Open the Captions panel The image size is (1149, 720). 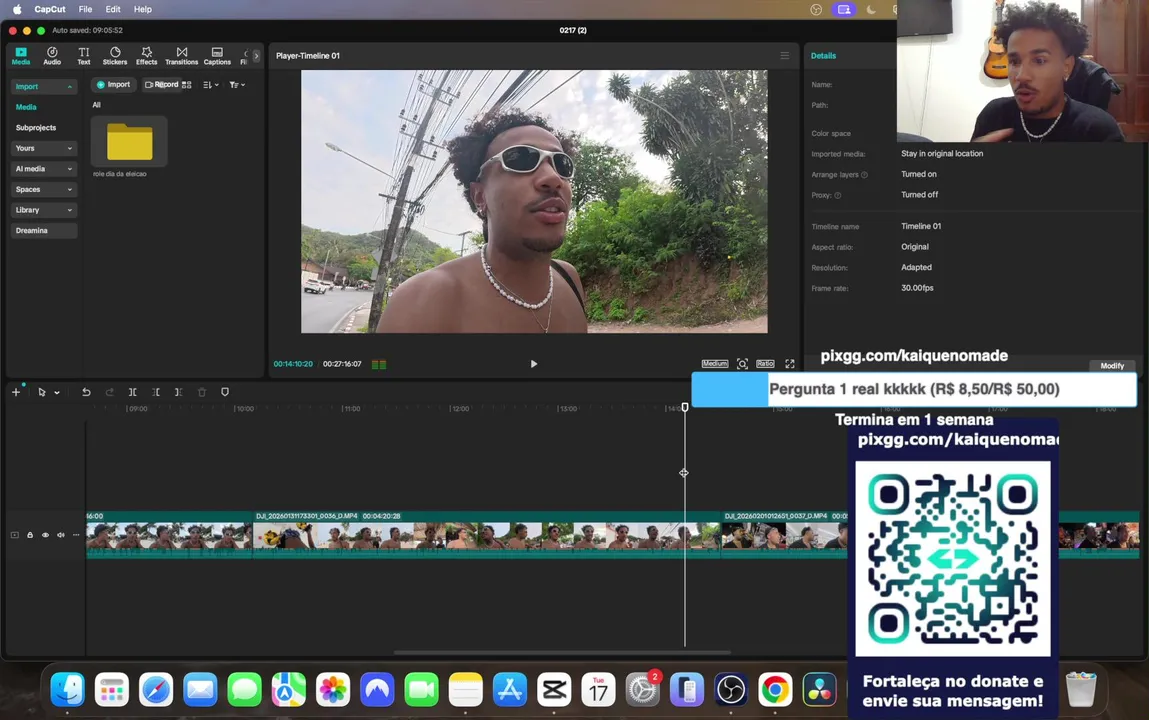coord(217,56)
